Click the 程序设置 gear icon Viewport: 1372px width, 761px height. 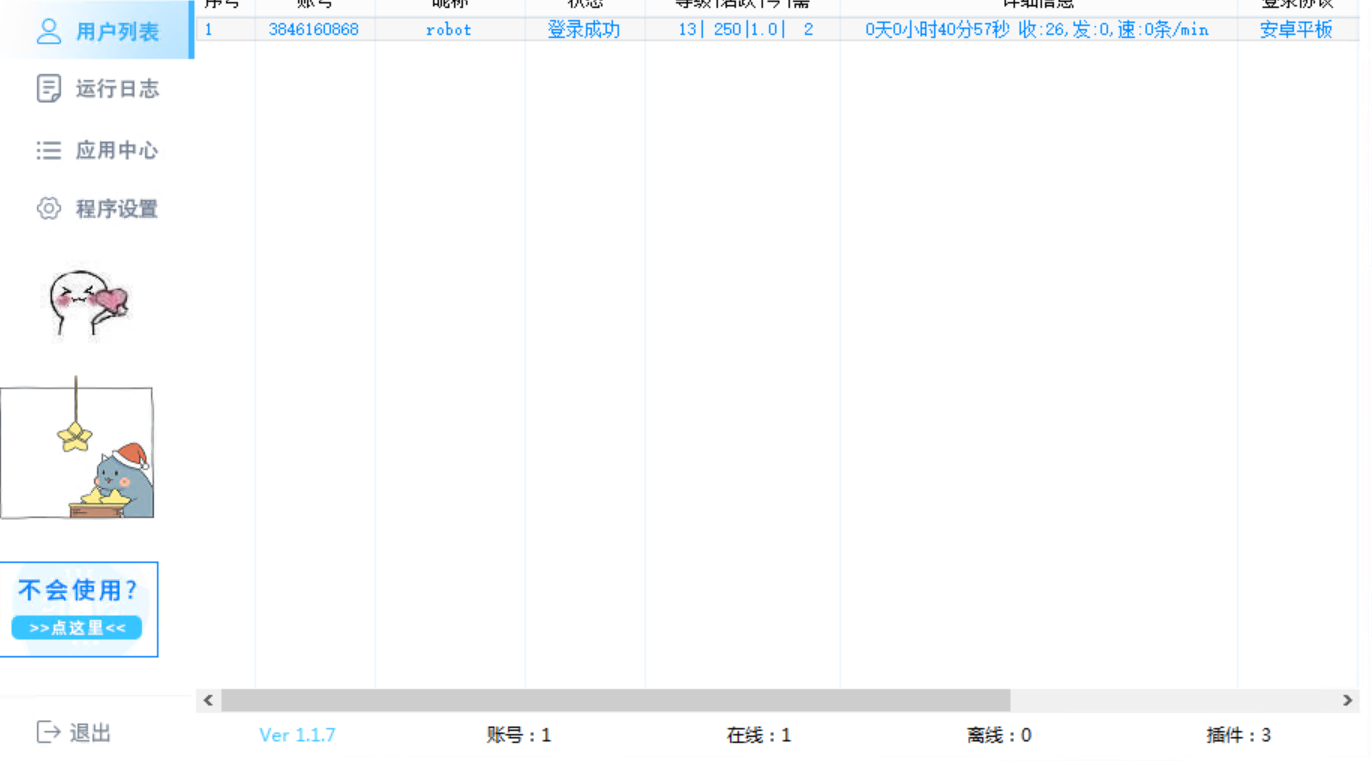(x=48, y=208)
